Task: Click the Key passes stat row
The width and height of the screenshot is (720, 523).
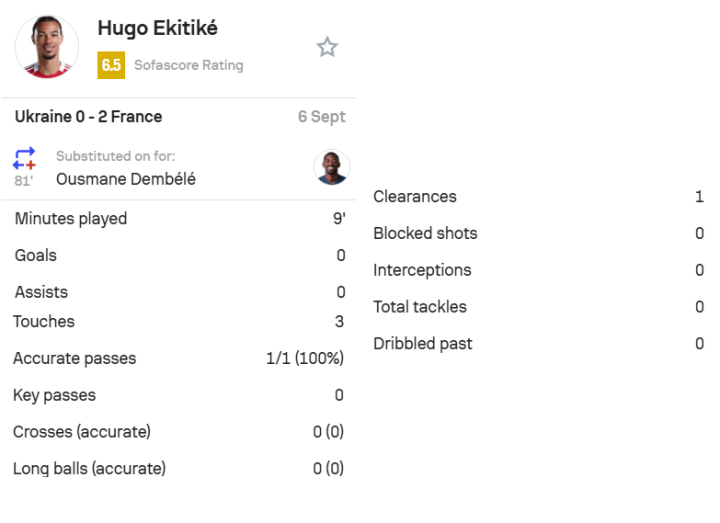Action: click(179, 395)
